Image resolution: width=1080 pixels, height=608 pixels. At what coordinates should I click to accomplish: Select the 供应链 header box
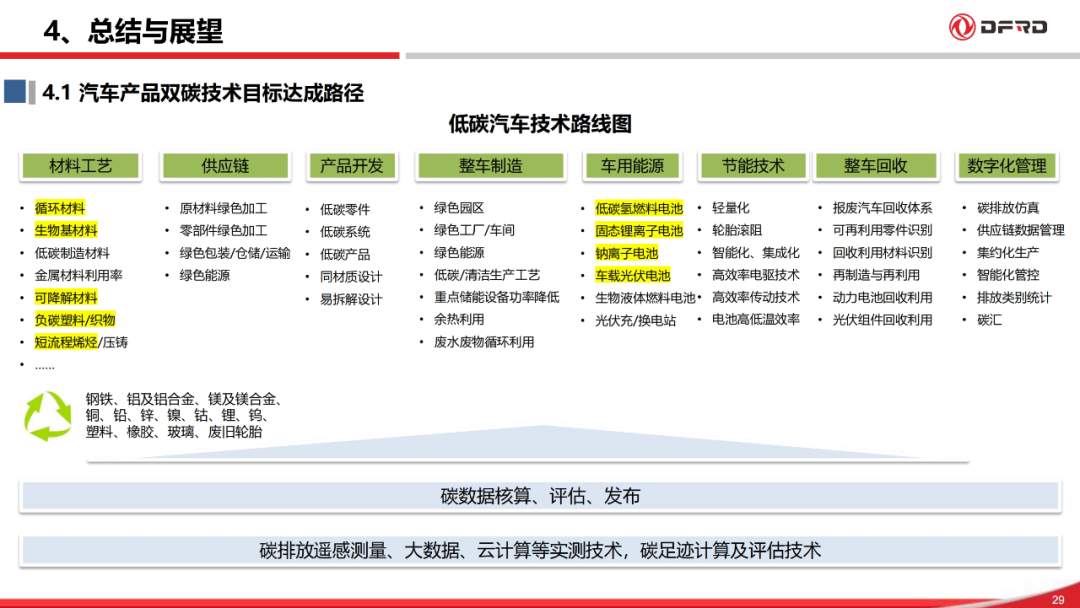click(224, 166)
